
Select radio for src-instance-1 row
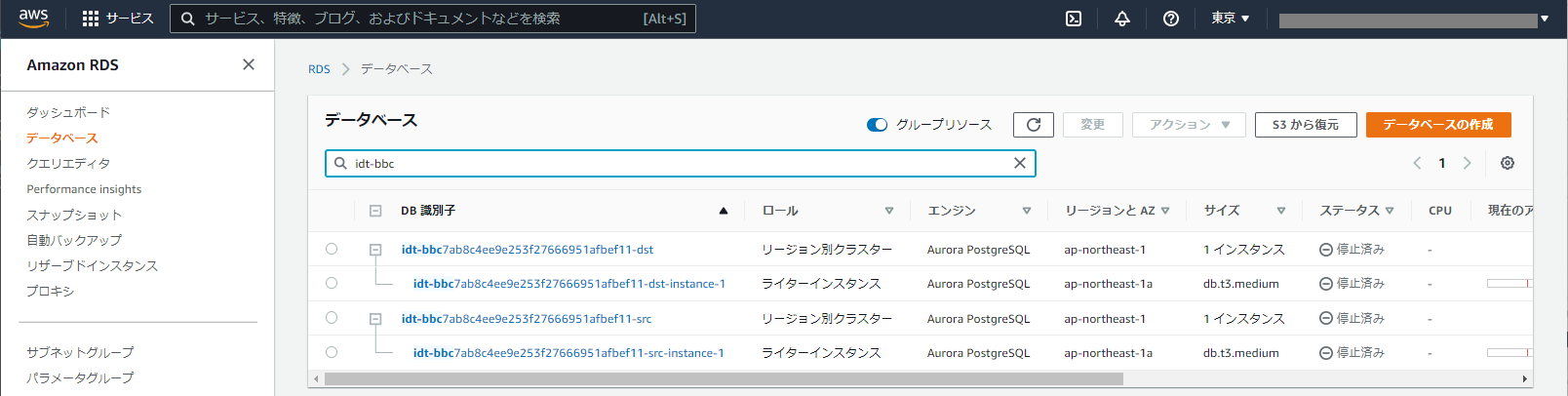[332, 352]
